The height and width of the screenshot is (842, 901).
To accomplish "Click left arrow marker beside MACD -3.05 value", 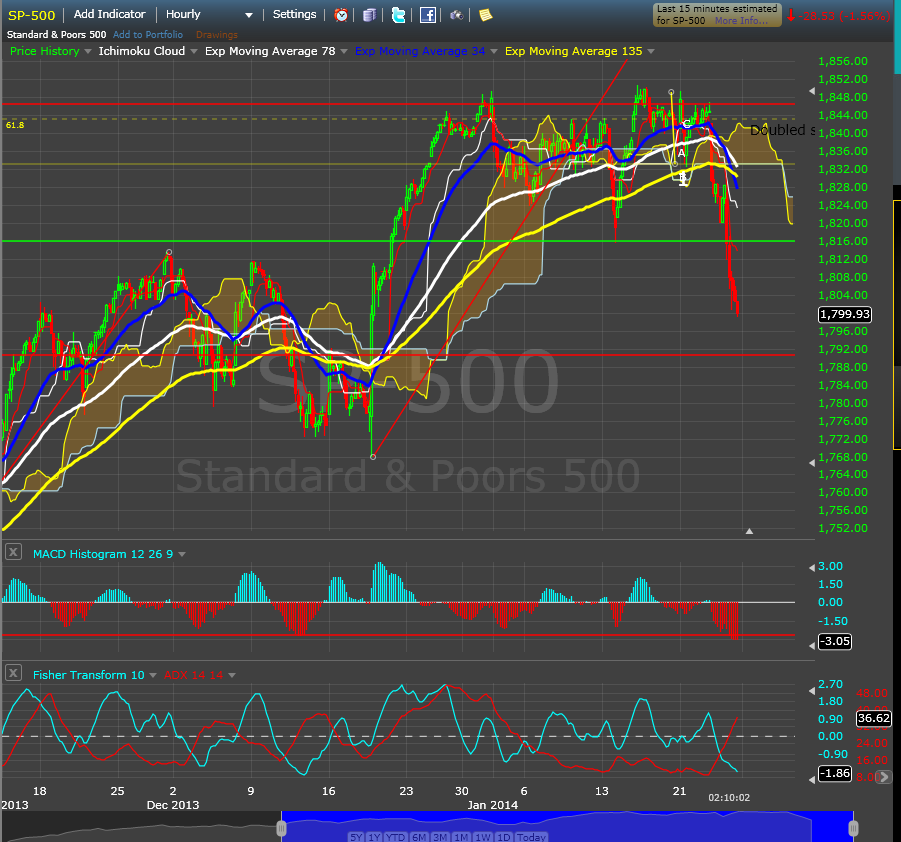I will pos(812,646).
